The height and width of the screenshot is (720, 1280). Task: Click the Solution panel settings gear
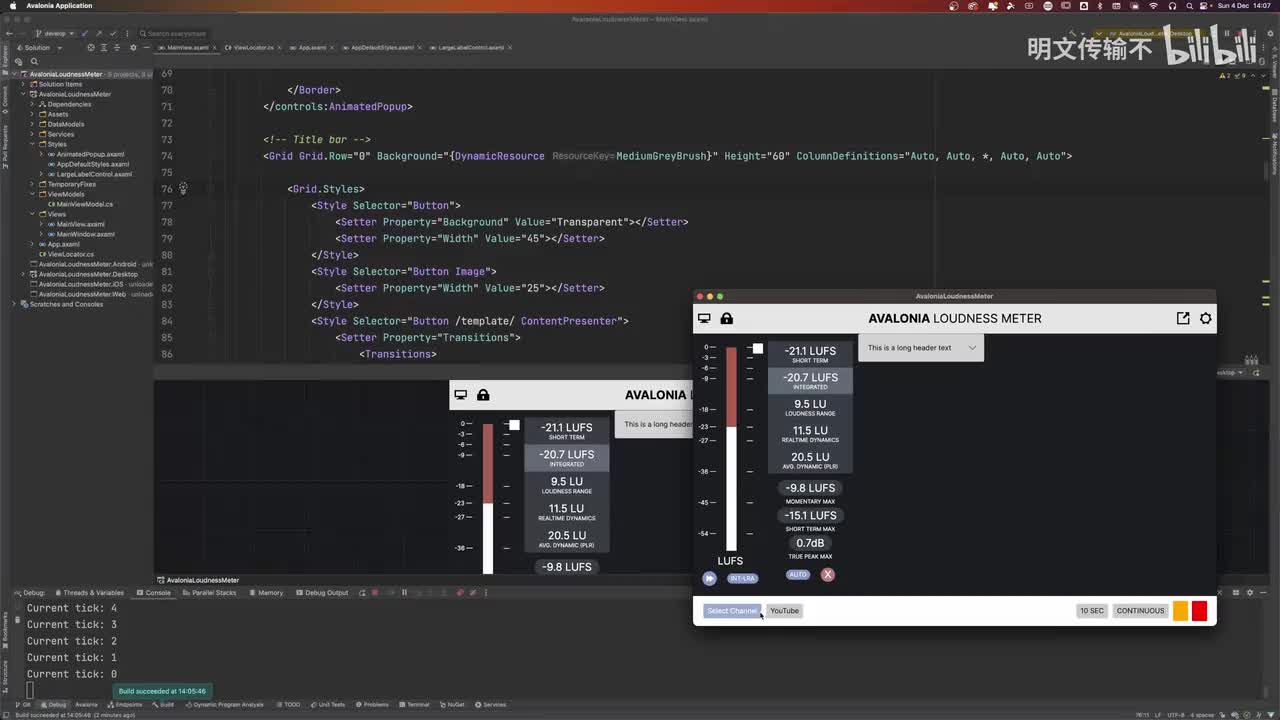click(131, 47)
